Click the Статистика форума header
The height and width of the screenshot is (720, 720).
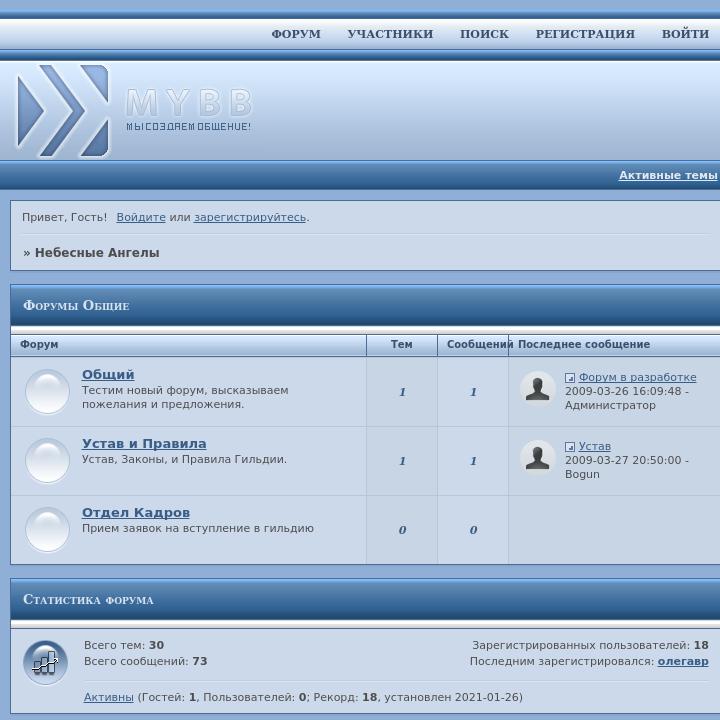point(88,600)
